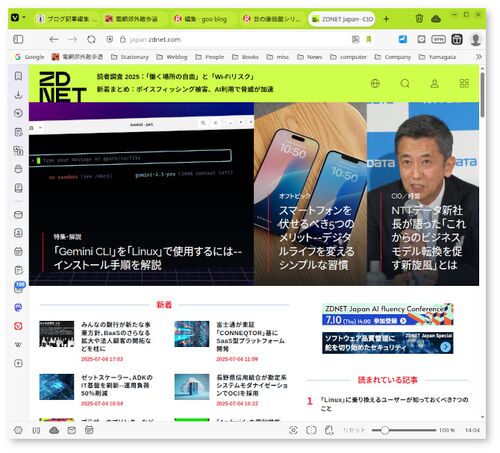Open the Mail panel with 100 badge
The image size is (500, 453).
(19, 287)
